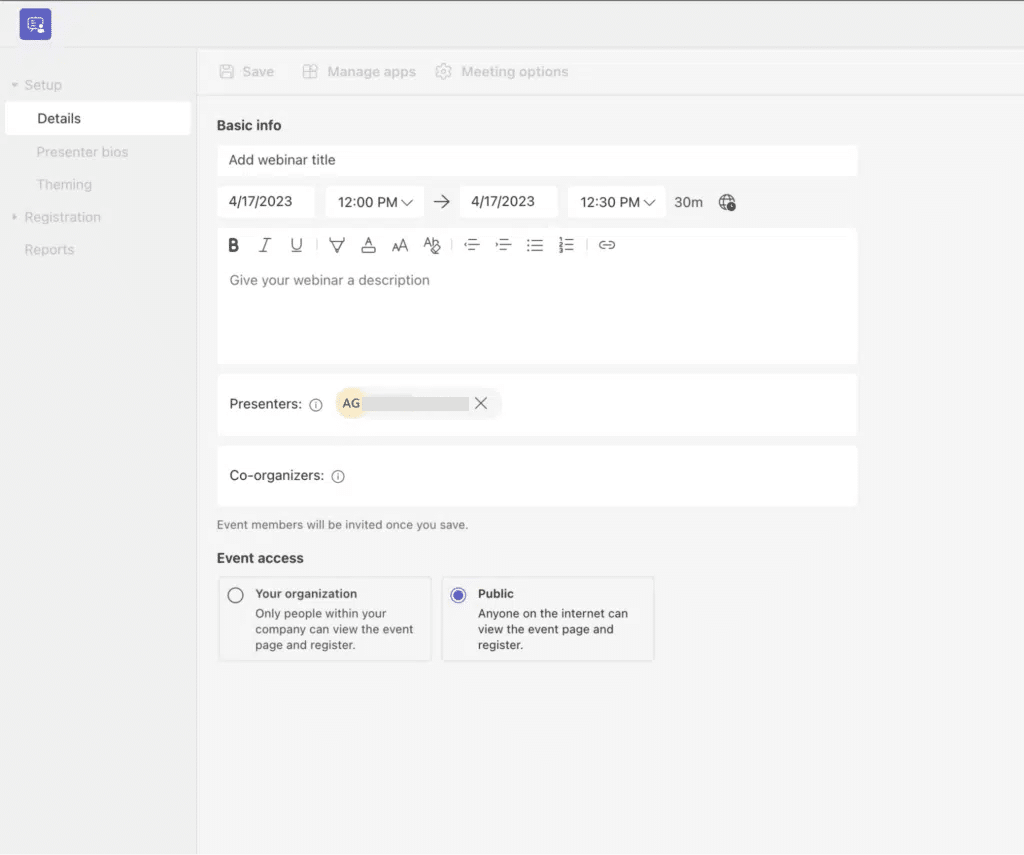The image size is (1024, 855).
Task: Open the time zone globe icon
Action: point(728,202)
